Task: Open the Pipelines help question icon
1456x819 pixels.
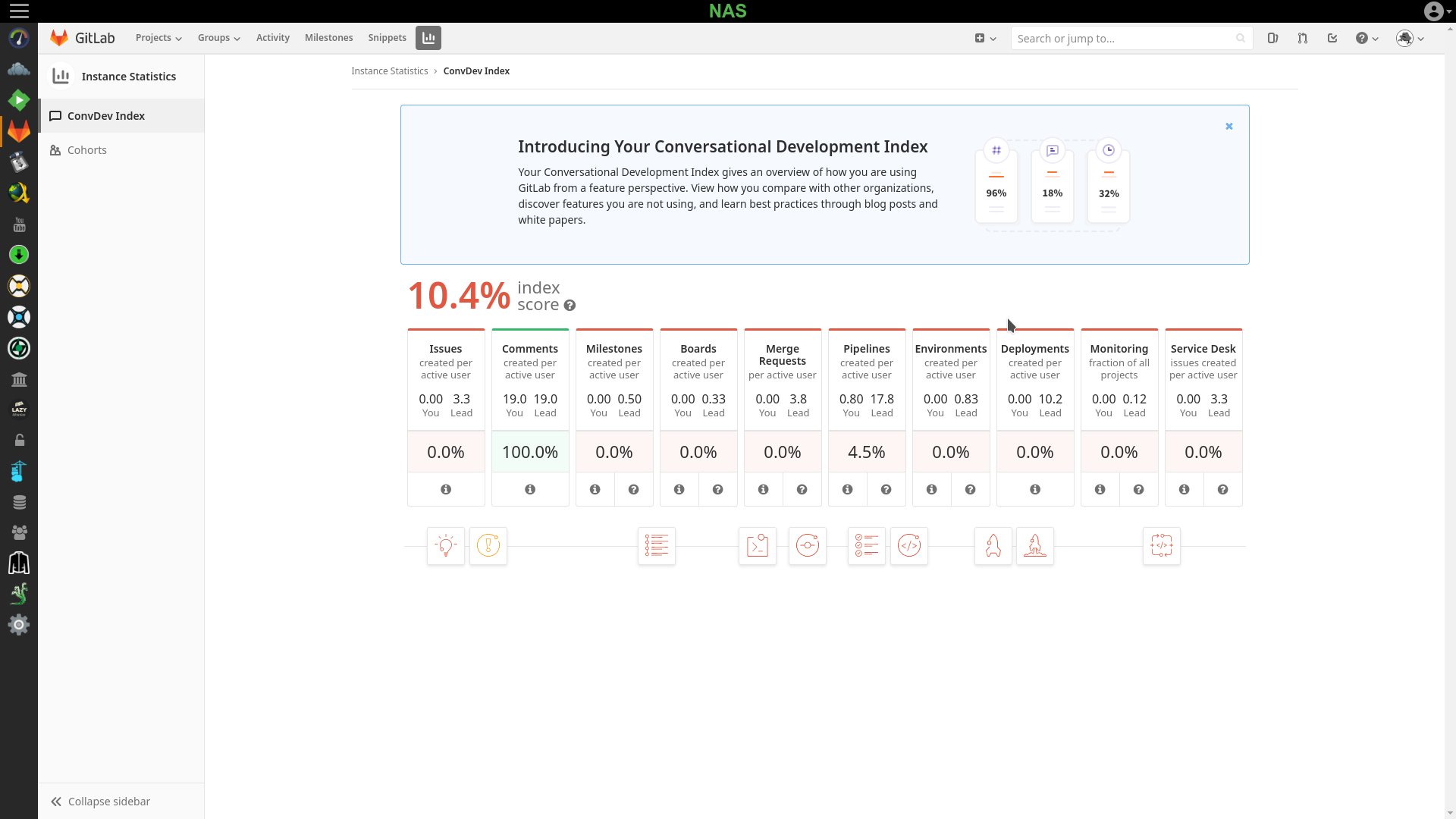Action: coord(886,489)
